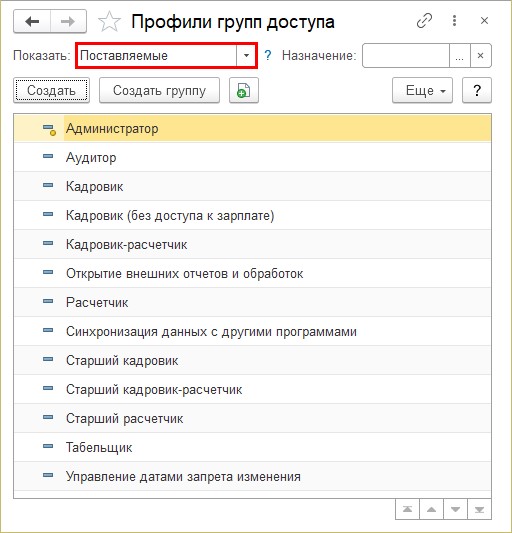Viewport: 512px width, 533px height.
Task: Click inside the Назначение input field
Action: pos(406,55)
